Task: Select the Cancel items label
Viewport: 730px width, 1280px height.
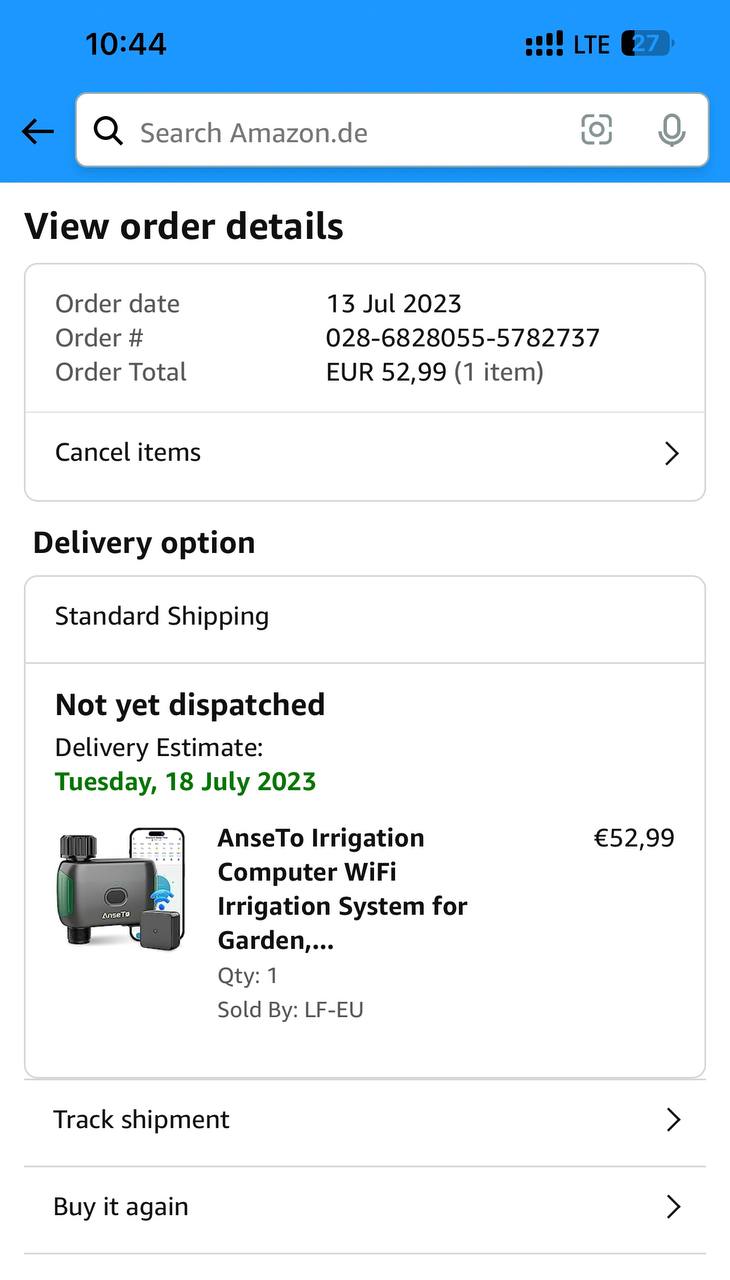Action: (x=128, y=452)
